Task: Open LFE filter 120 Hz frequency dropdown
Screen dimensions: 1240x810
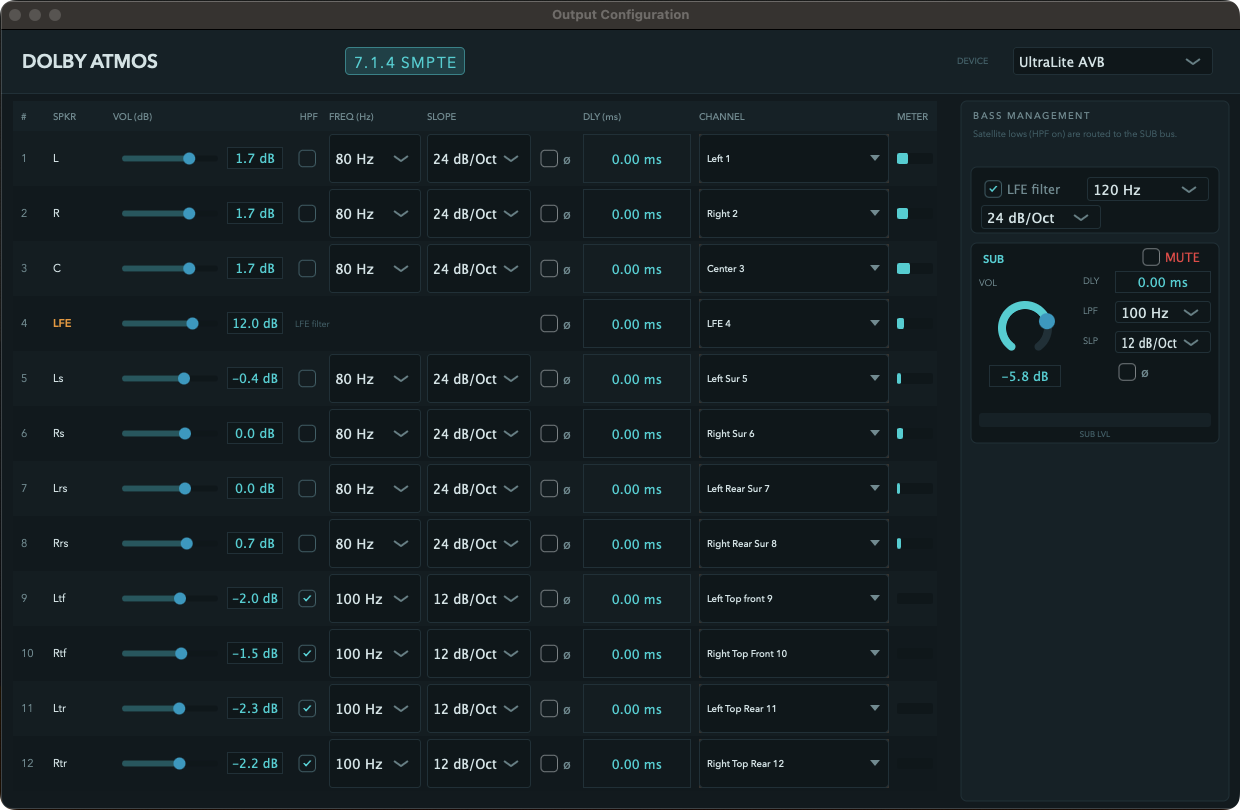Action: pos(1147,189)
